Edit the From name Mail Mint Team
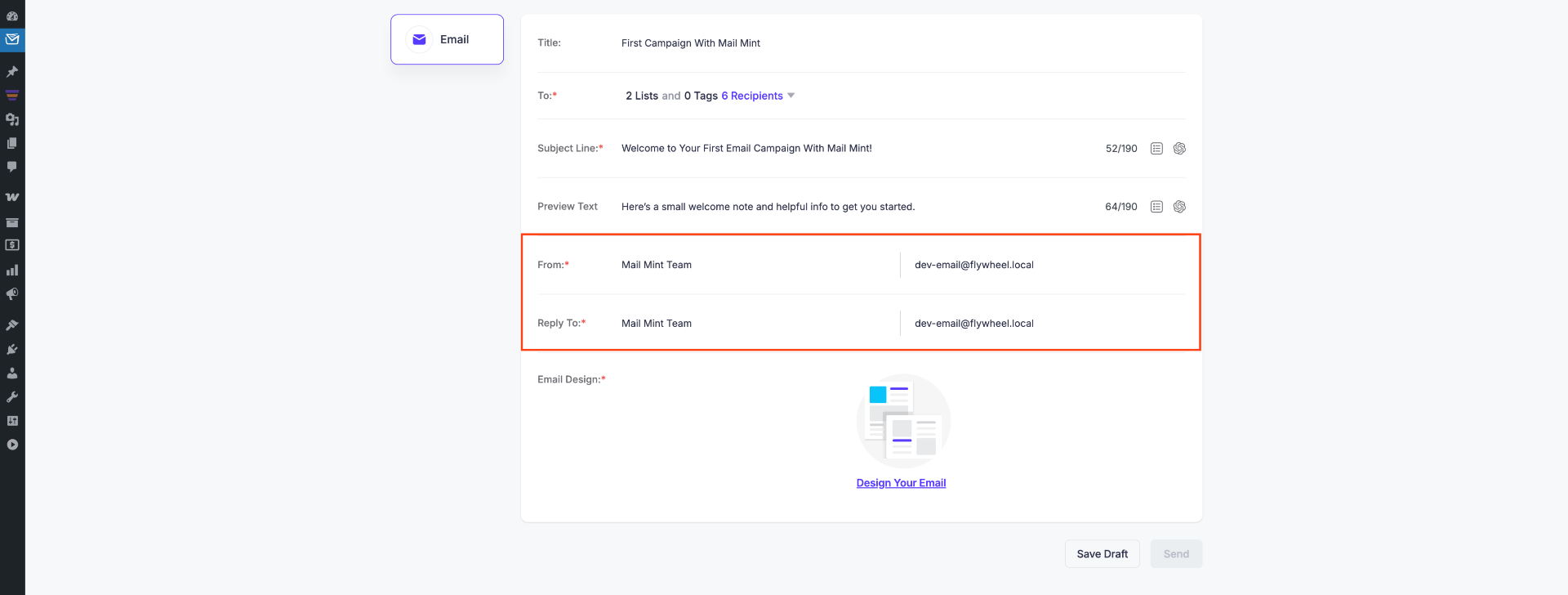Screen dimensions: 1568x595 pos(755,265)
